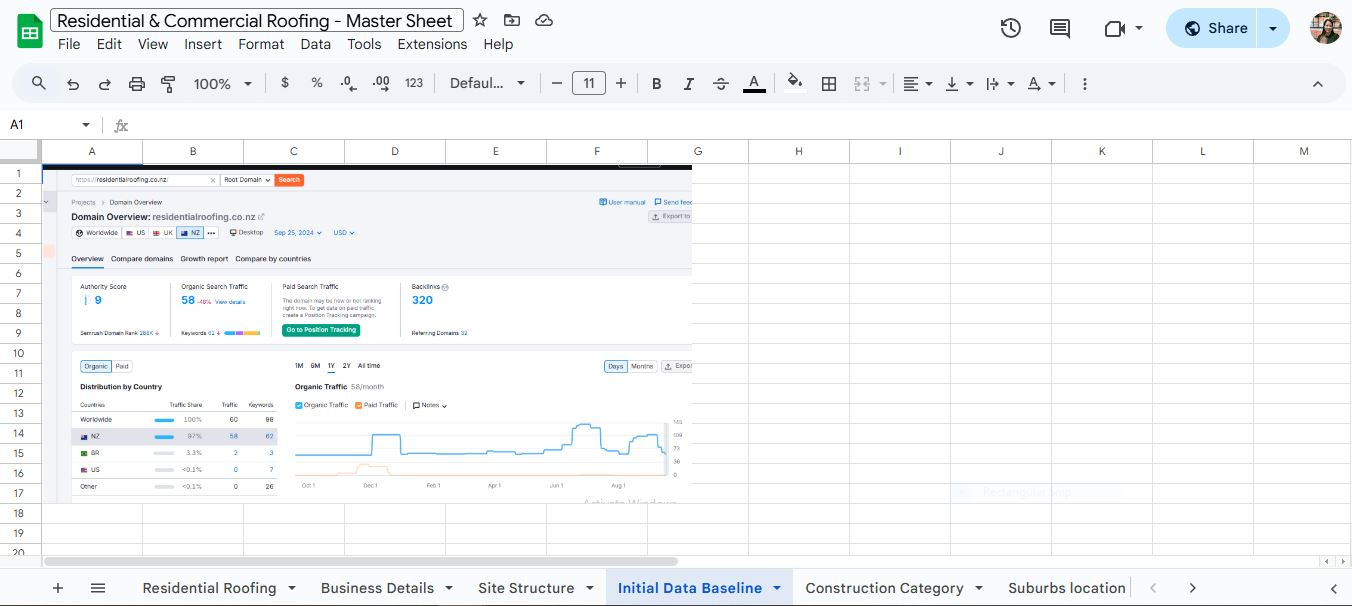Image resolution: width=1352 pixels, height=606 pixels.
Task: Open more number formats 123
Action: [414, 84]
